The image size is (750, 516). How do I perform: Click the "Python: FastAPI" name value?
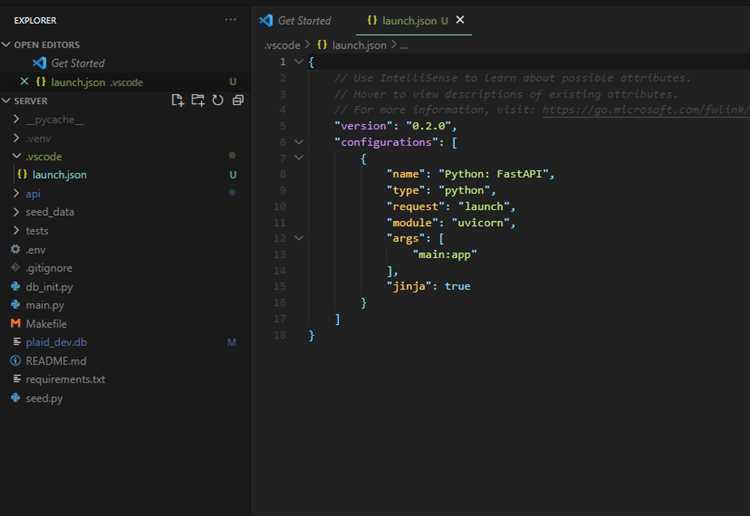point(493,174)
